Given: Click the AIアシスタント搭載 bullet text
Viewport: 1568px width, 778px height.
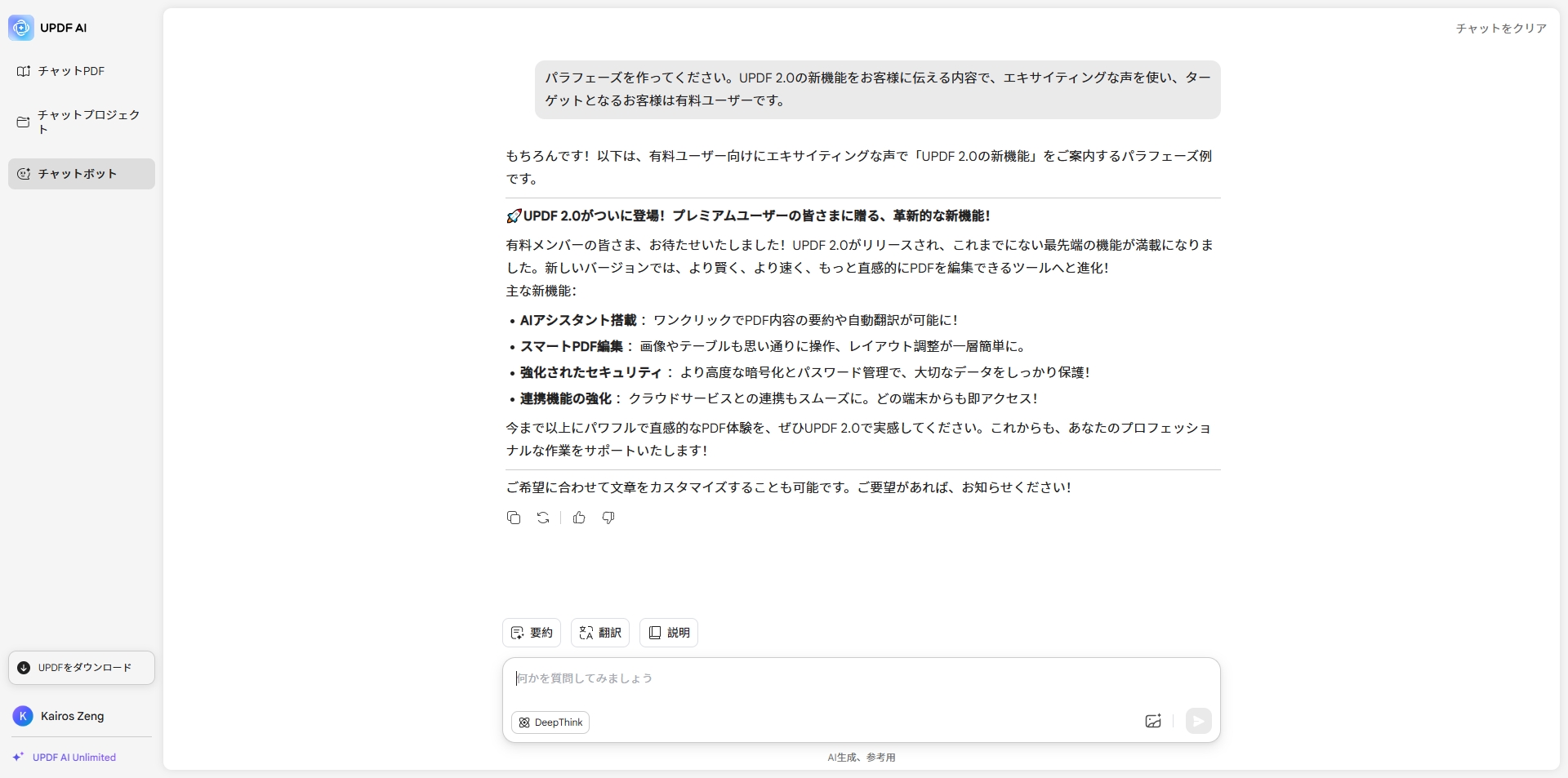Looking at the screenshot, I should (578, 320).
